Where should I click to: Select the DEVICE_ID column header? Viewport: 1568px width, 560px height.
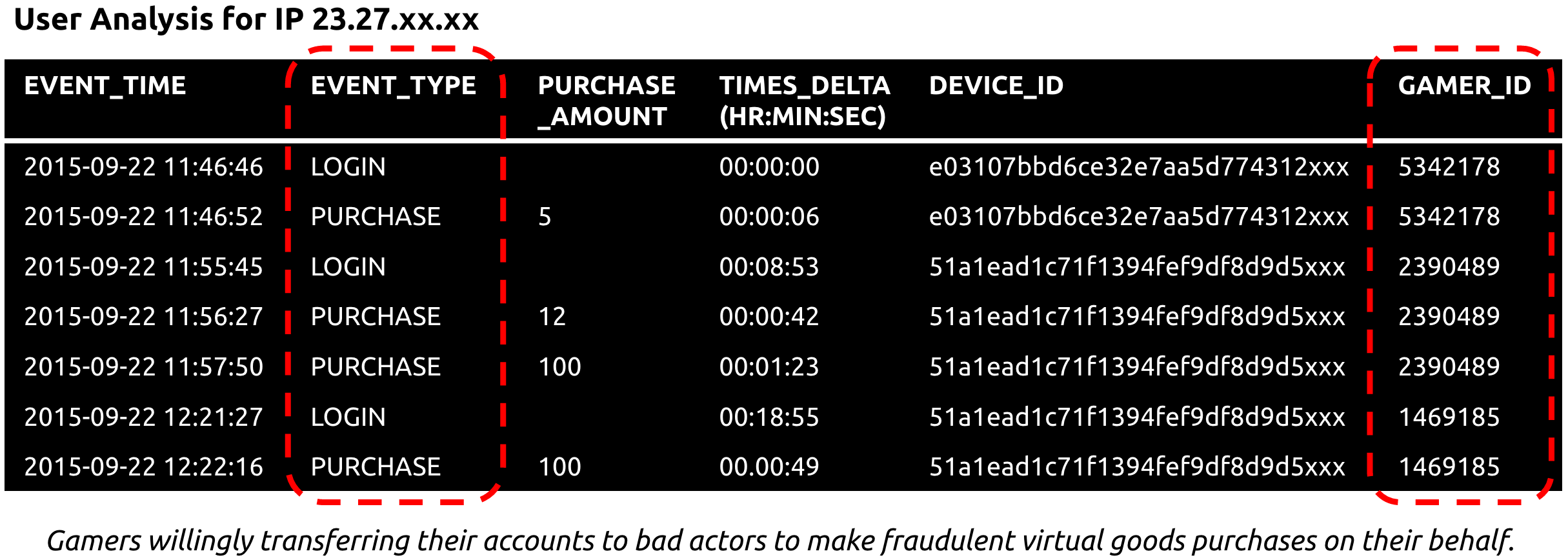click(x=996, y=86)
